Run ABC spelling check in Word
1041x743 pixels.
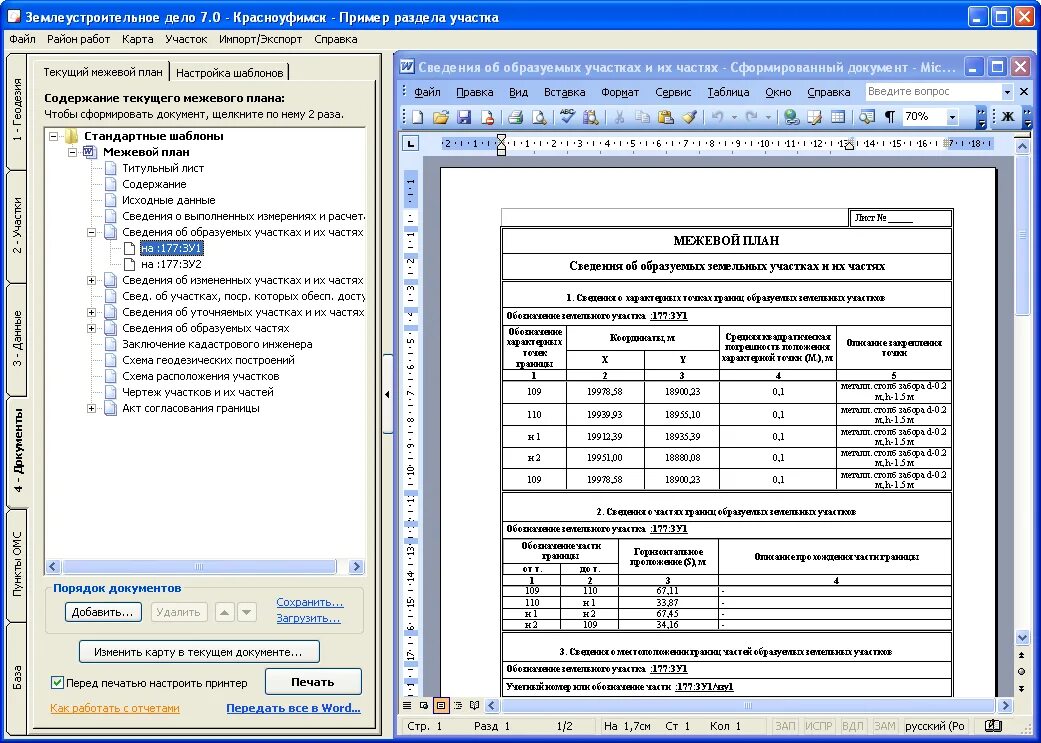pos(567,117)
